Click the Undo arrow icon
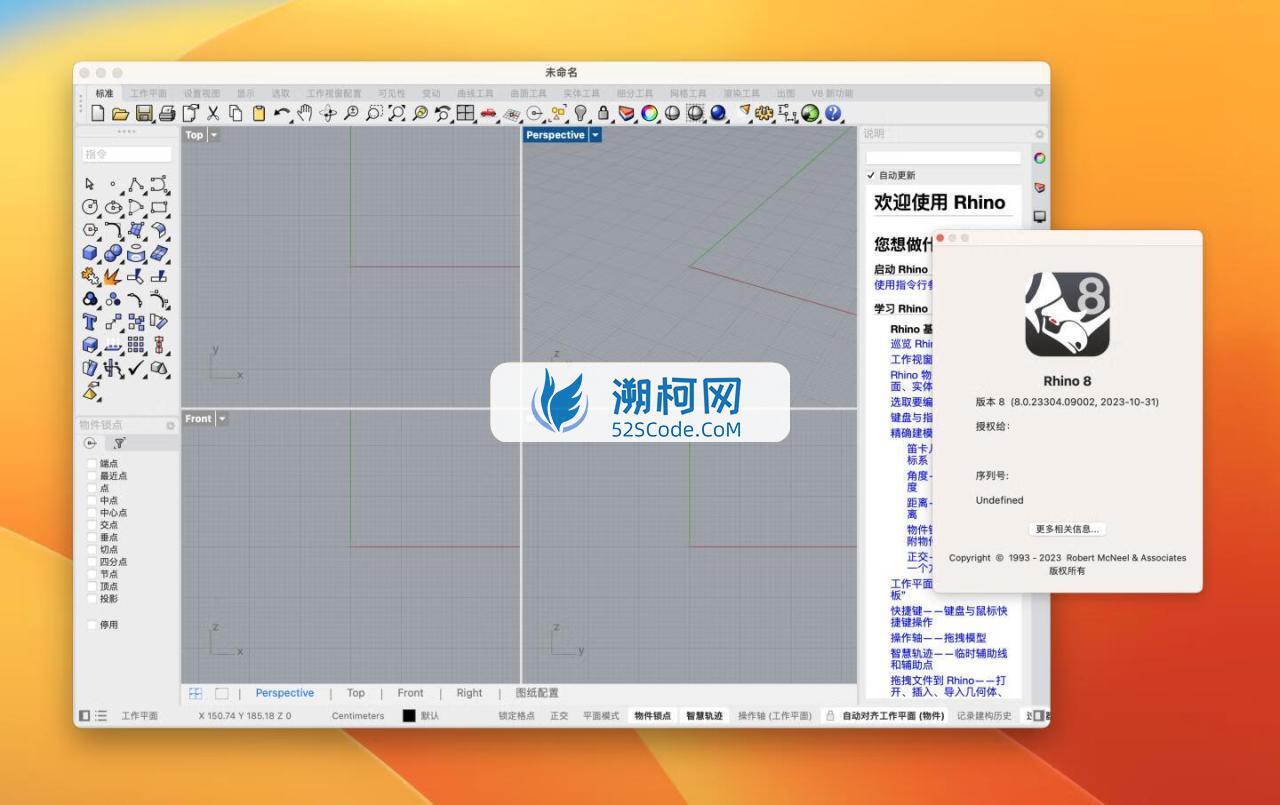 coord(281,113)
